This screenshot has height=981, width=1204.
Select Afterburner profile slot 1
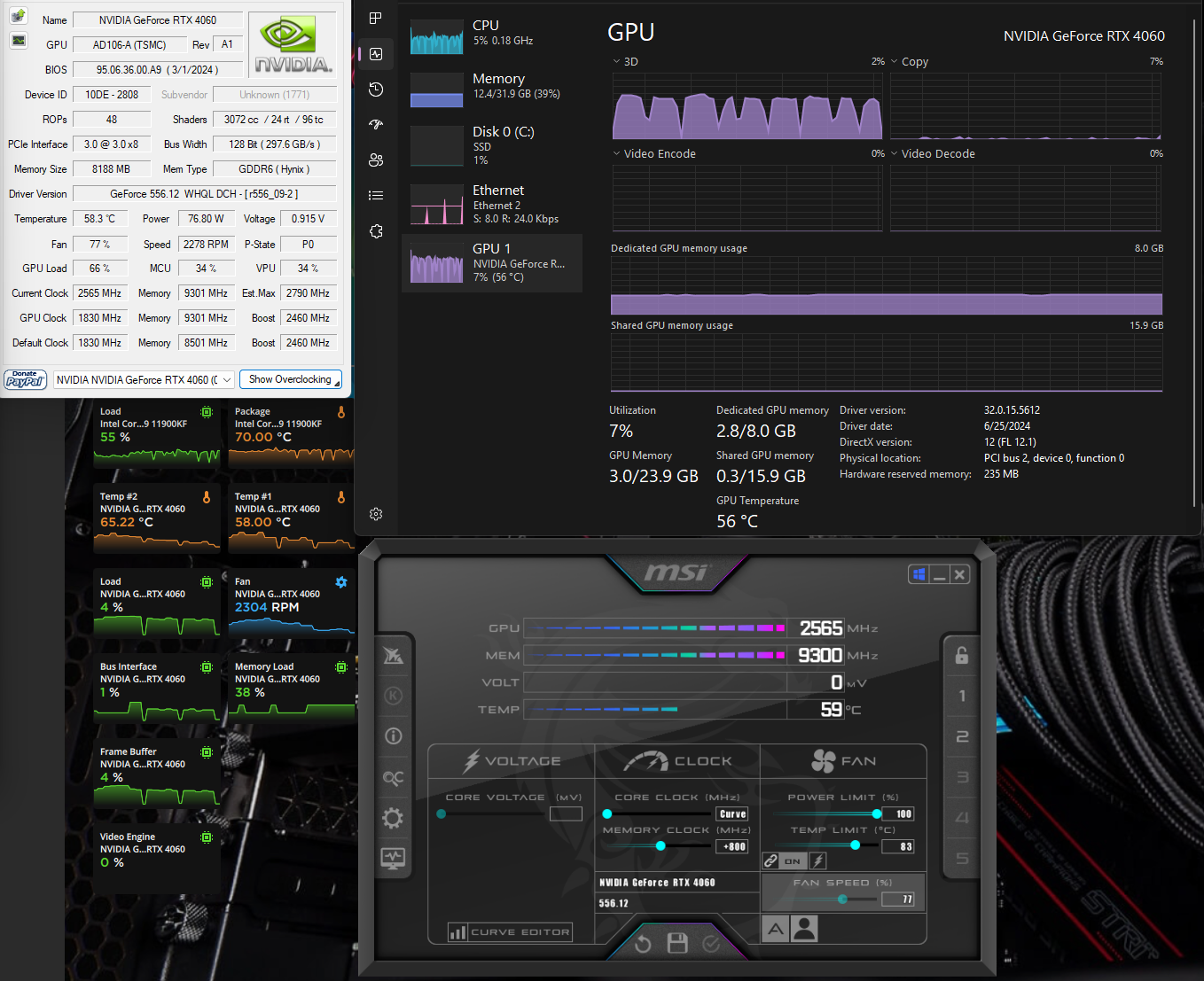coord(962,697)
